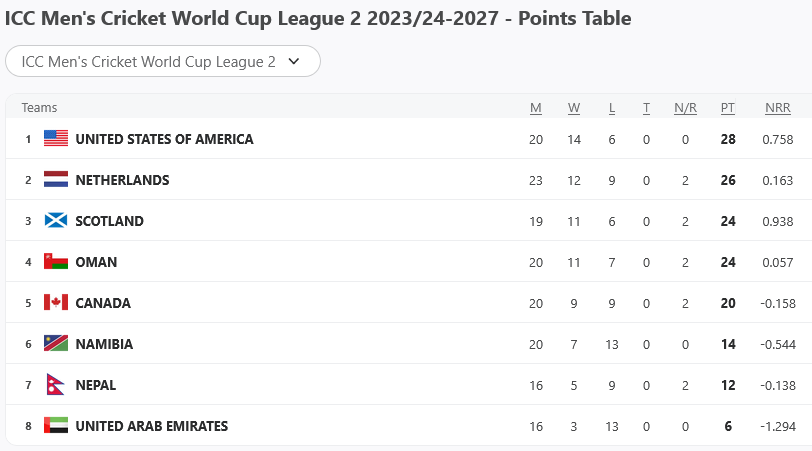The image size is (812, 451).
Task: Open the ICC Men's Cricket World Cup League 2 dropdown
Action: coord(150,61)
